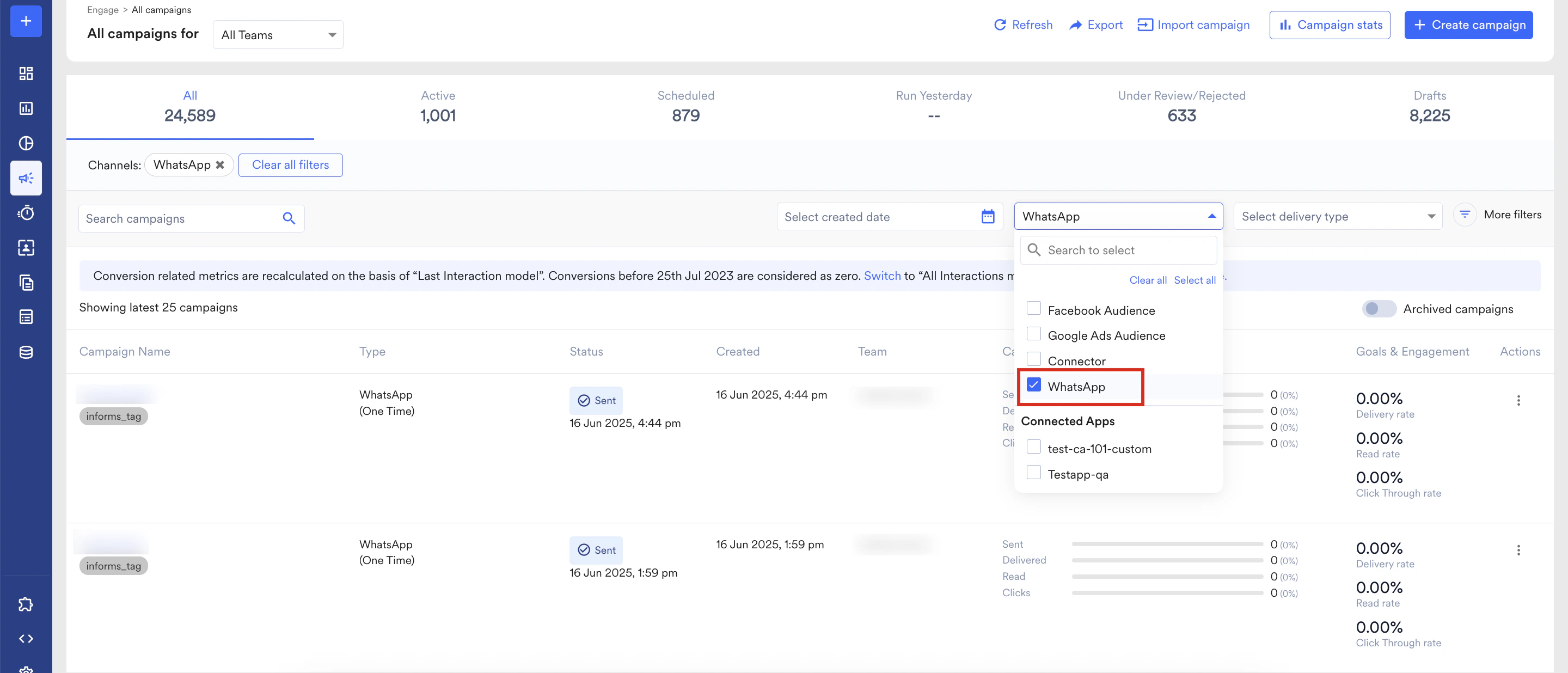Click the database sidebar icon
Viewport: 1568px width, 673px height.
26,352
